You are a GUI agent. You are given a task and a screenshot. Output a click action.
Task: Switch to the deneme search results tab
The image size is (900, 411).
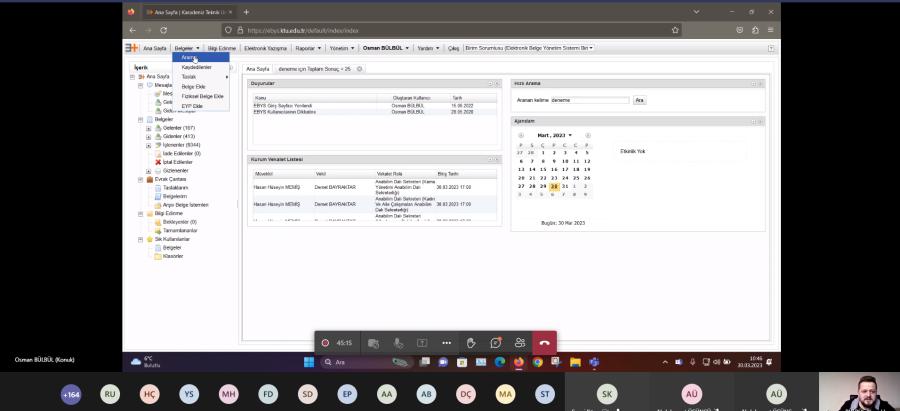tap(314, 69)
